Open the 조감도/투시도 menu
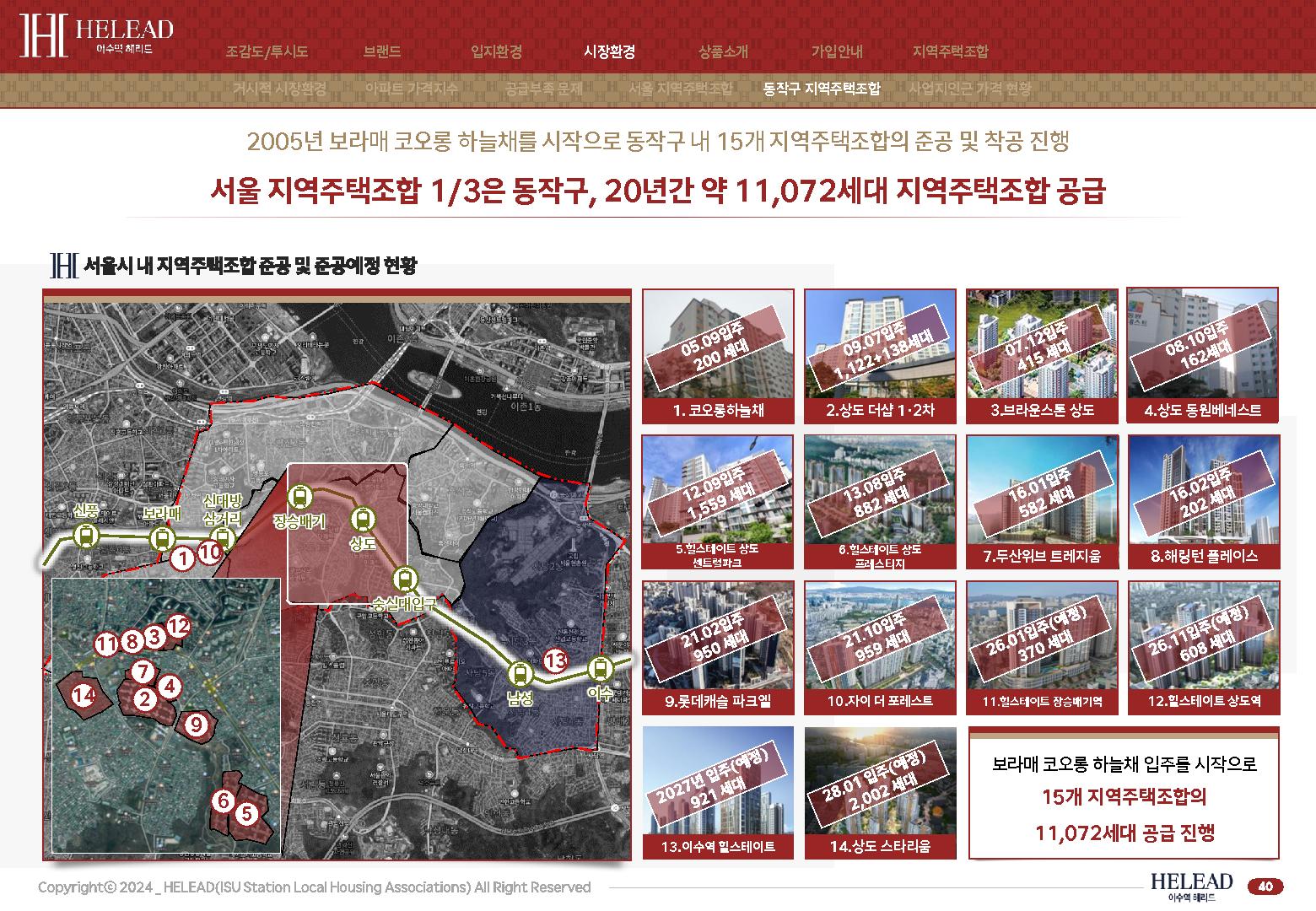The height and width of the screenshot is (911, 1316). 267,51
